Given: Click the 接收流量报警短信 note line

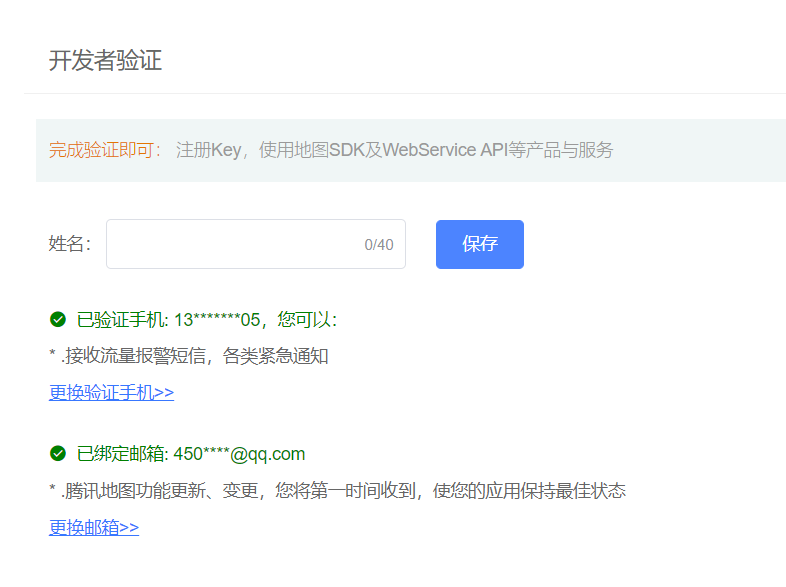Looking at the screenshot, I should [x=189, y=356].
